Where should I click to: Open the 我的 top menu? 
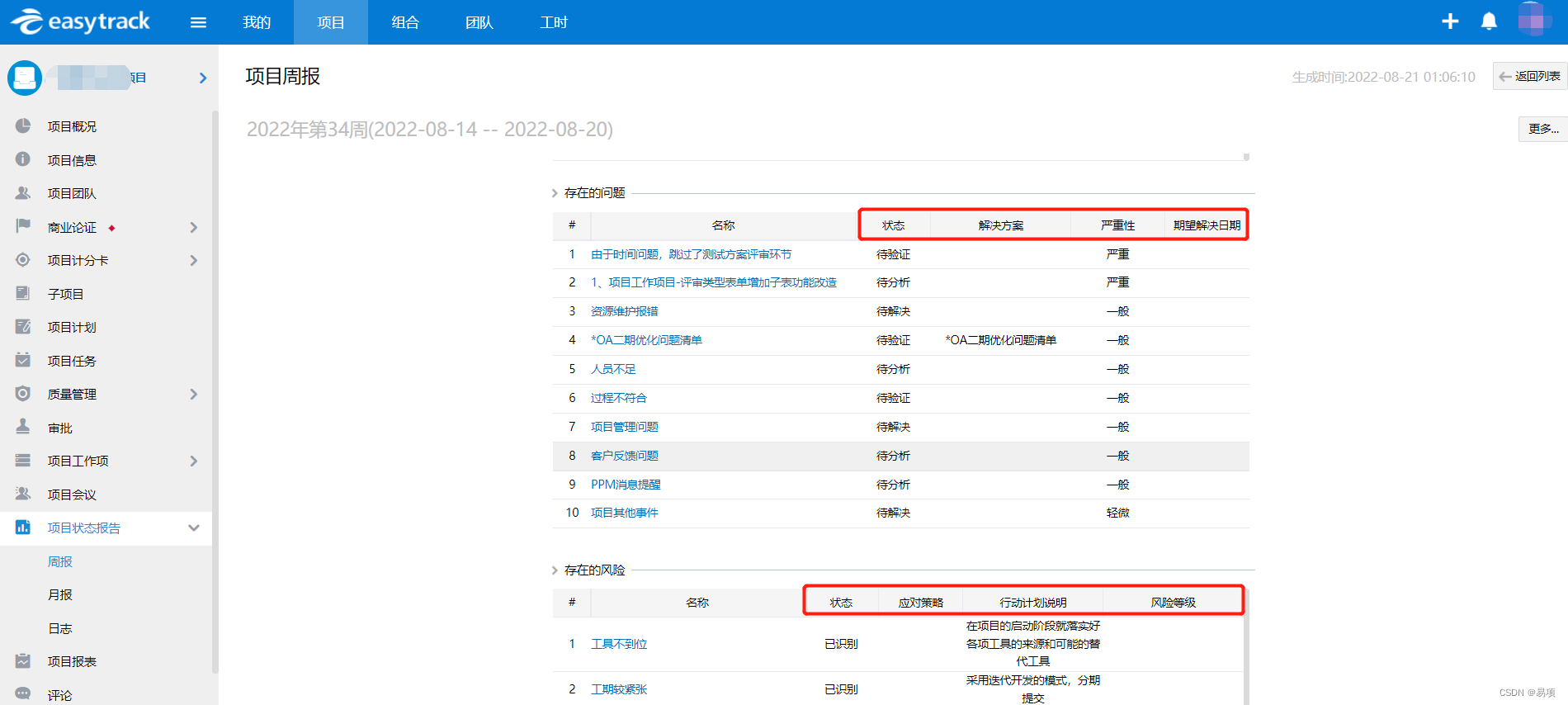(x=257, y=22)
